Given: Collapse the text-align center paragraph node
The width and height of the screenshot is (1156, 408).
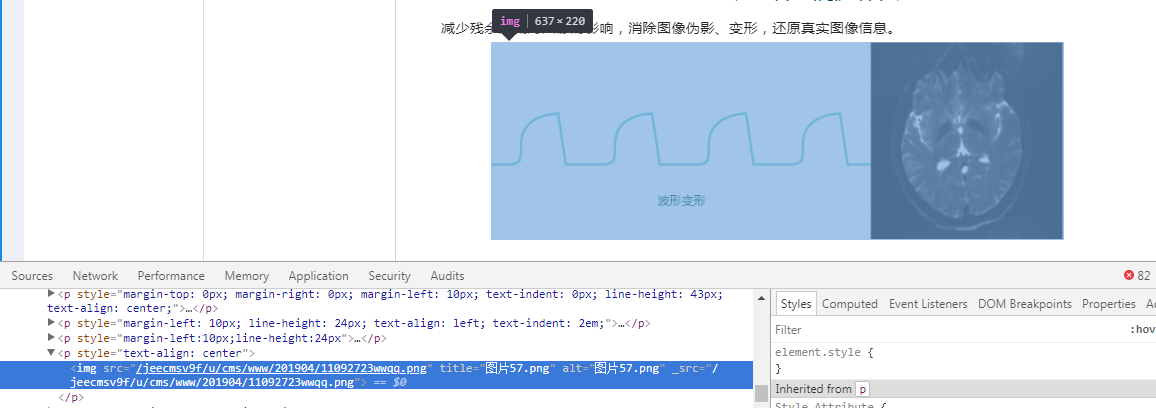Looking at the screenshot, I should point(52,353).
